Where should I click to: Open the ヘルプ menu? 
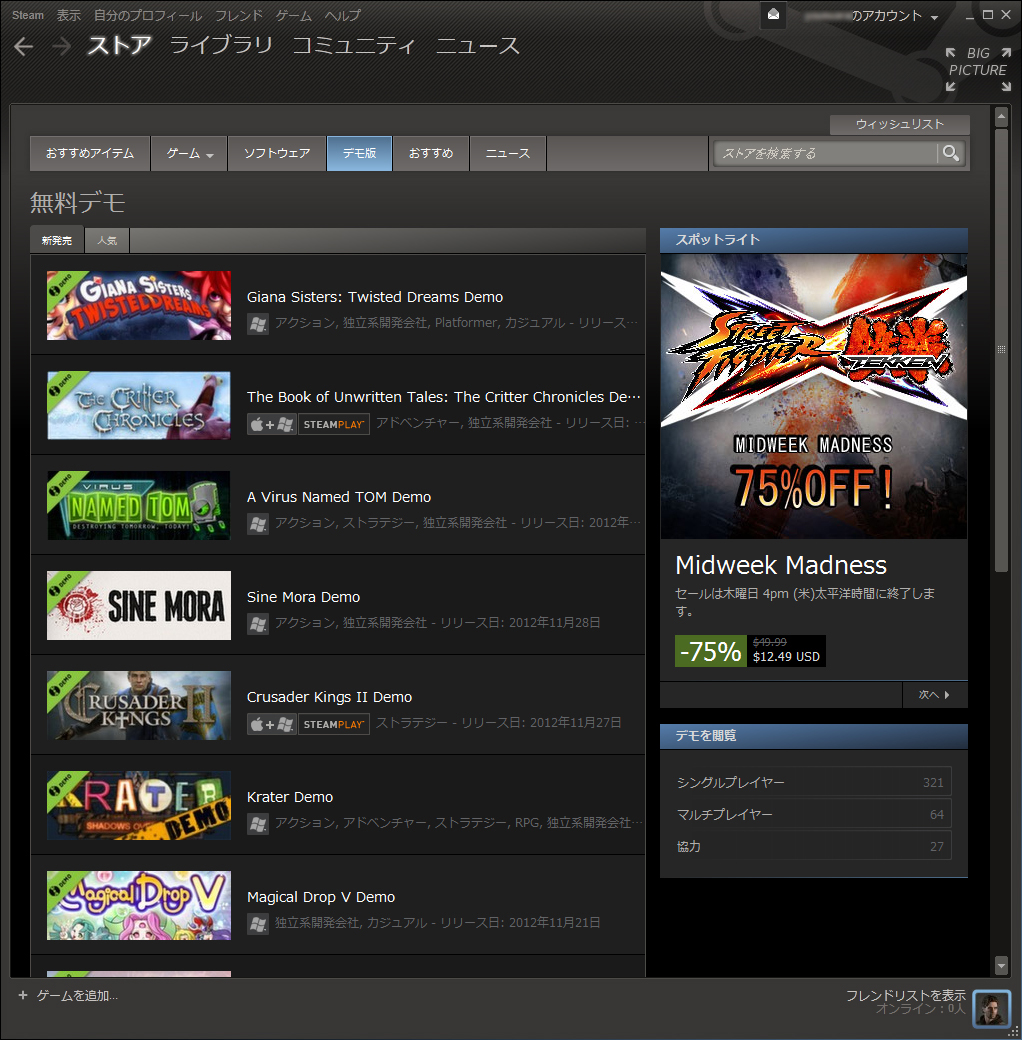(x=343, y=15)
